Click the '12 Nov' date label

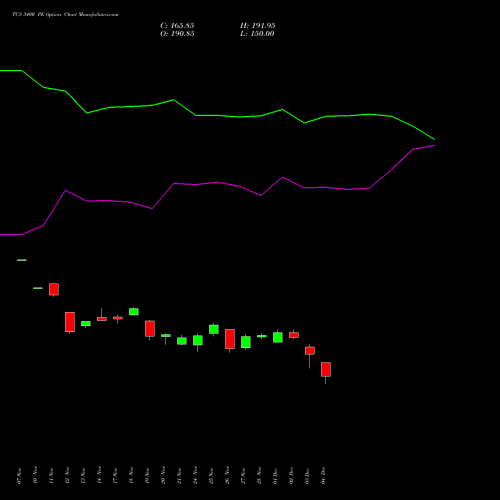tap(67, 476)
